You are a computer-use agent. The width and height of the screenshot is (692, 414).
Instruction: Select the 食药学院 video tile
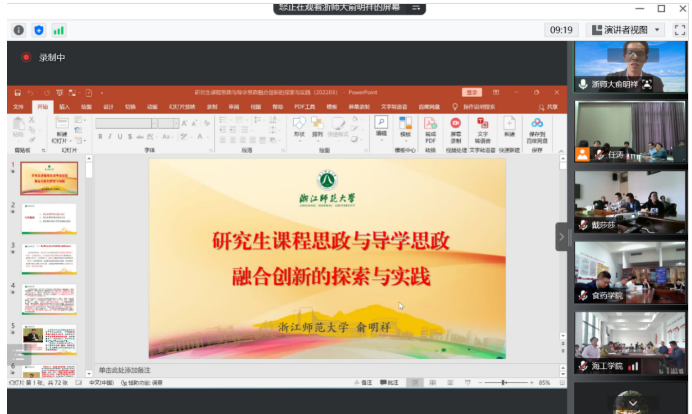coord(630,272)
